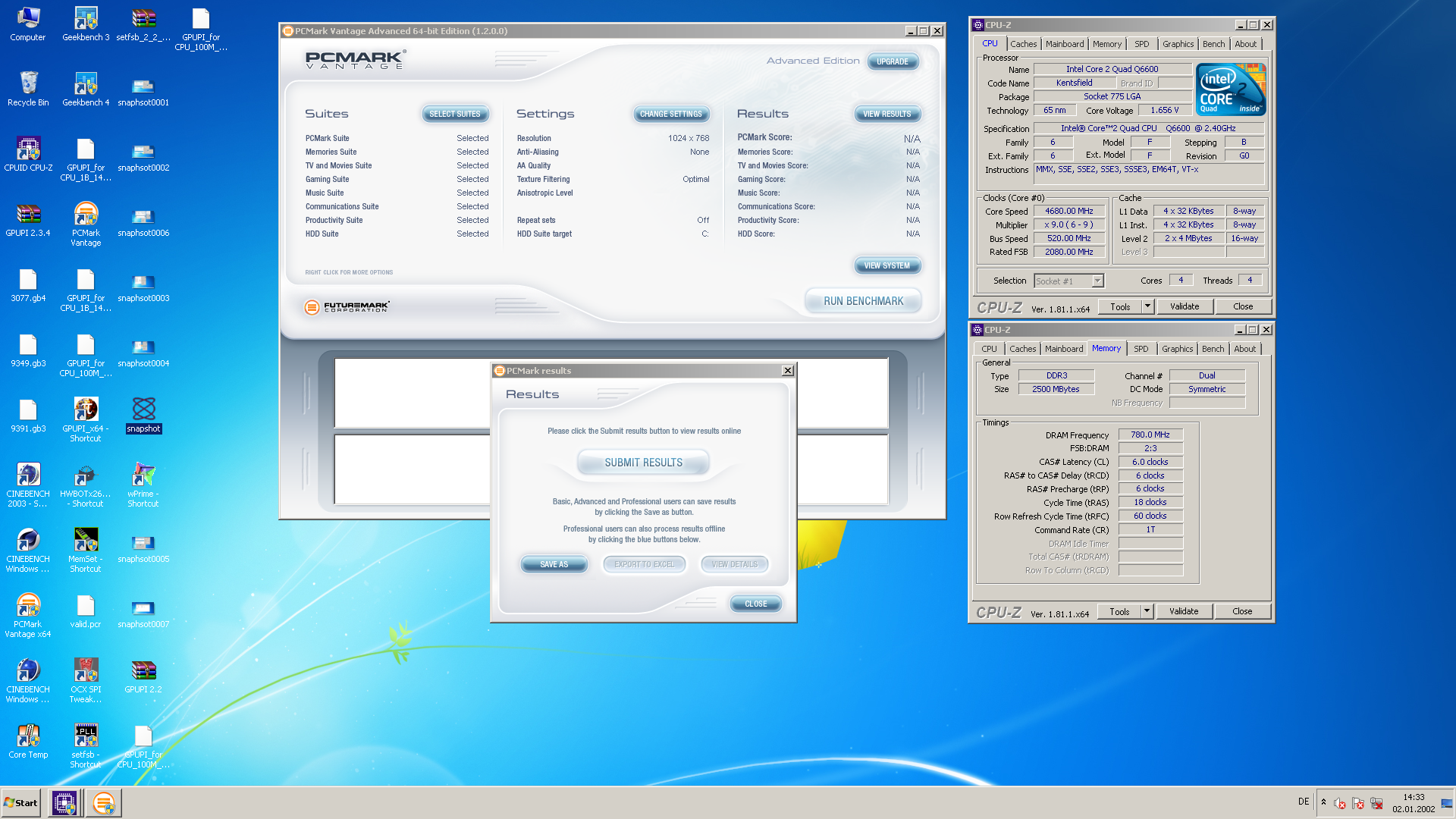Click Run Benchmark button

point(864,301)
